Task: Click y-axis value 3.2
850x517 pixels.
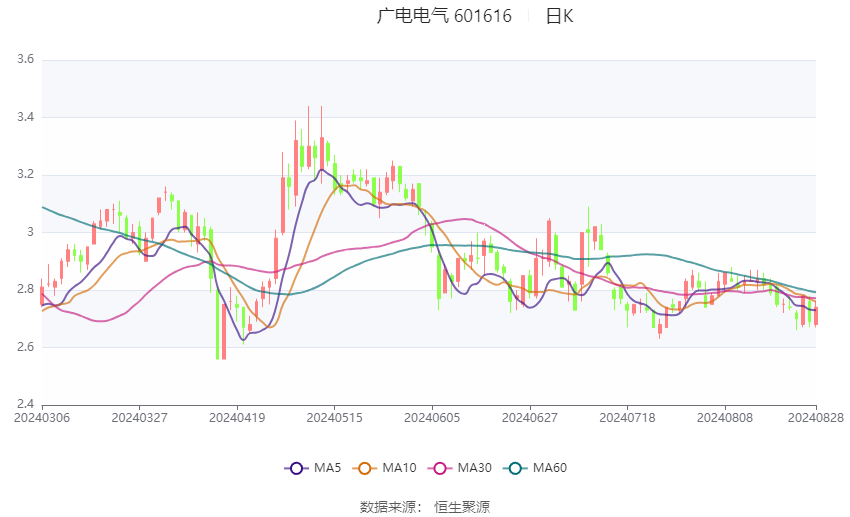Action: pos(25,174)
